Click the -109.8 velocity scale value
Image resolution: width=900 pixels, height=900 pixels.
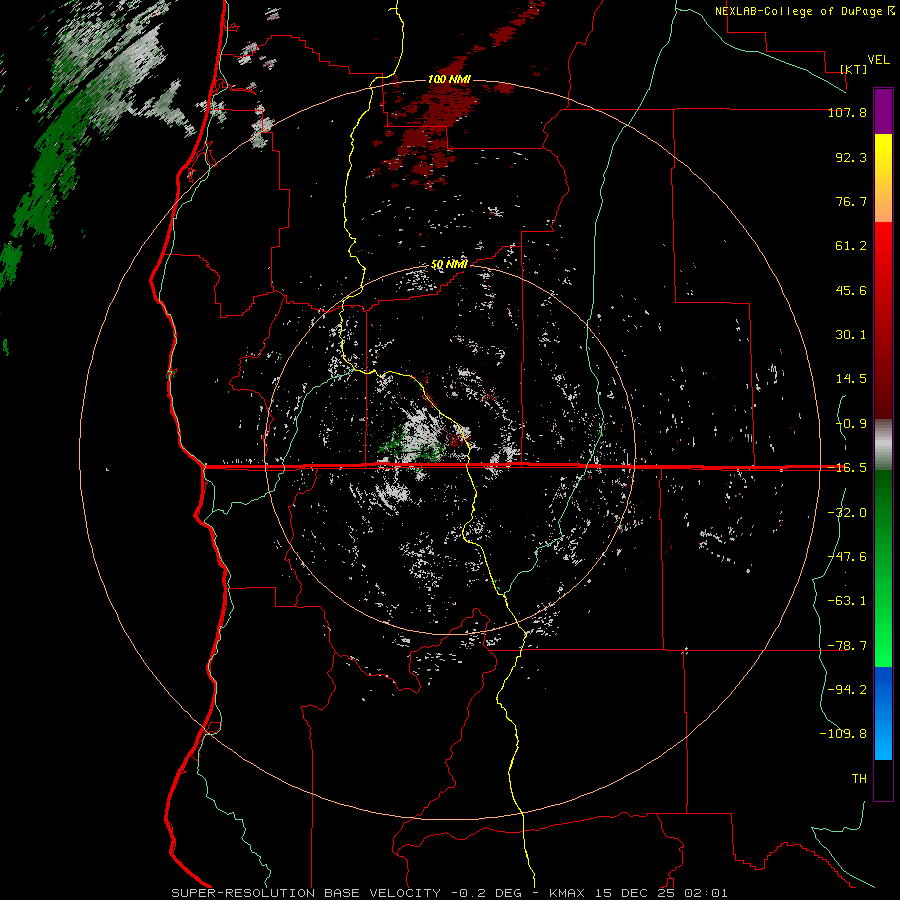(843, 734)
